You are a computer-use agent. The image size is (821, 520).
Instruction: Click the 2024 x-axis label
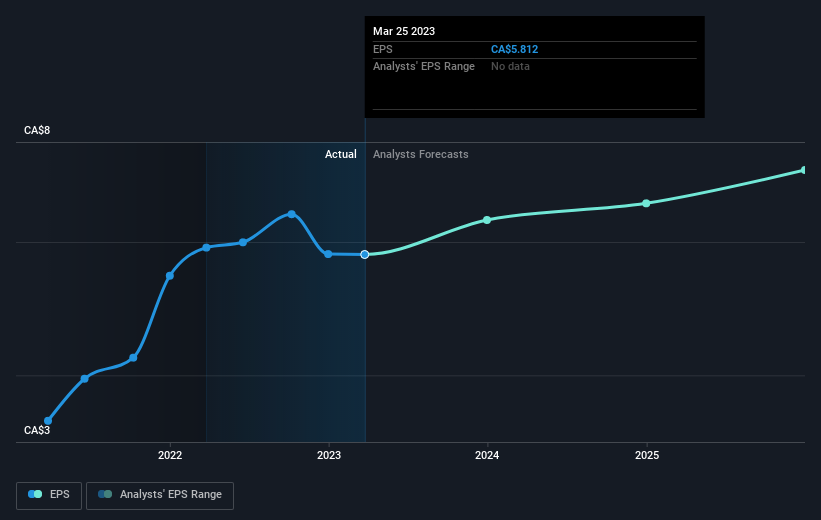pyautogui.click(x=487, y=456)
